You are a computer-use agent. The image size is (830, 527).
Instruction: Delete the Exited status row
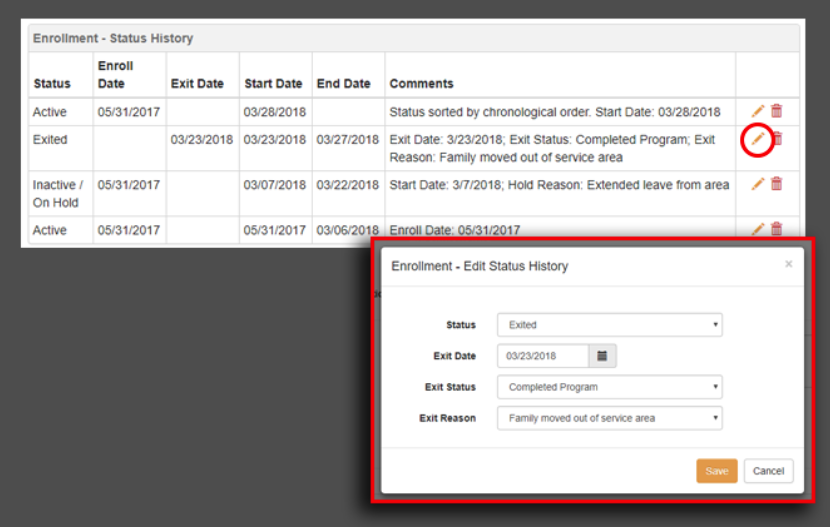point(778,139)
